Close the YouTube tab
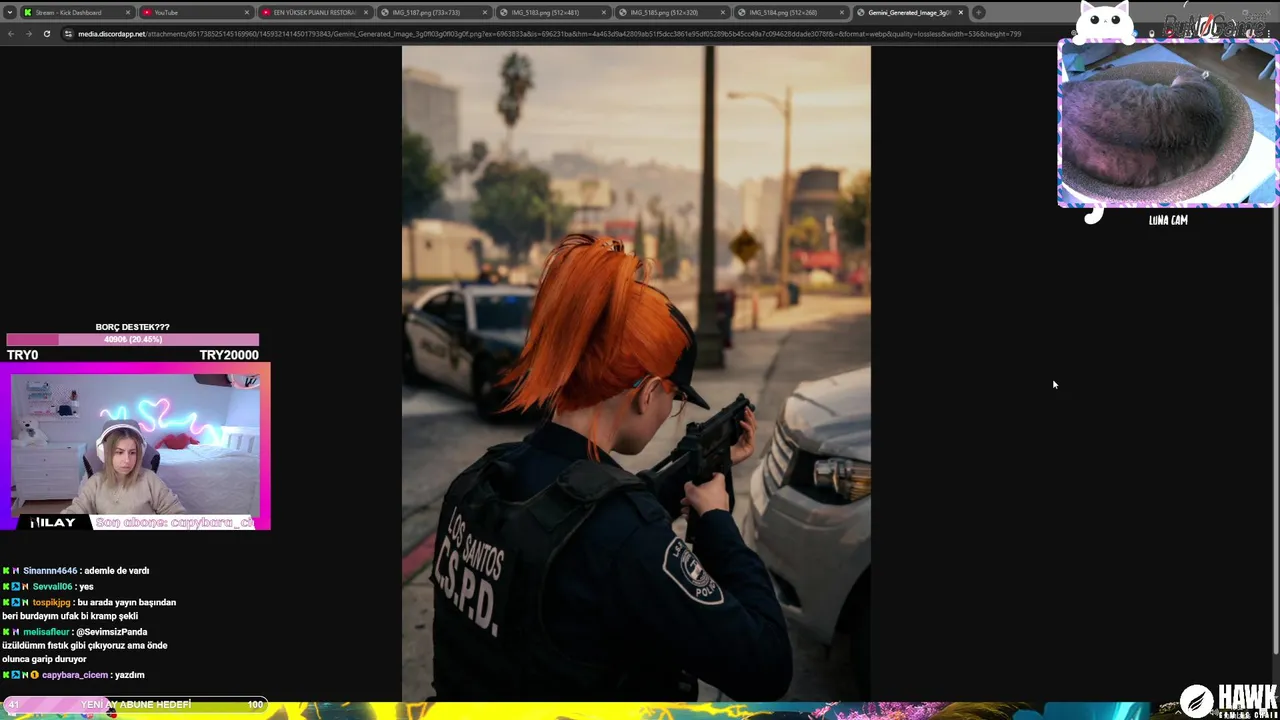Image resolution: width=1280 pixels, height=720 pixels. pos(247,13)
